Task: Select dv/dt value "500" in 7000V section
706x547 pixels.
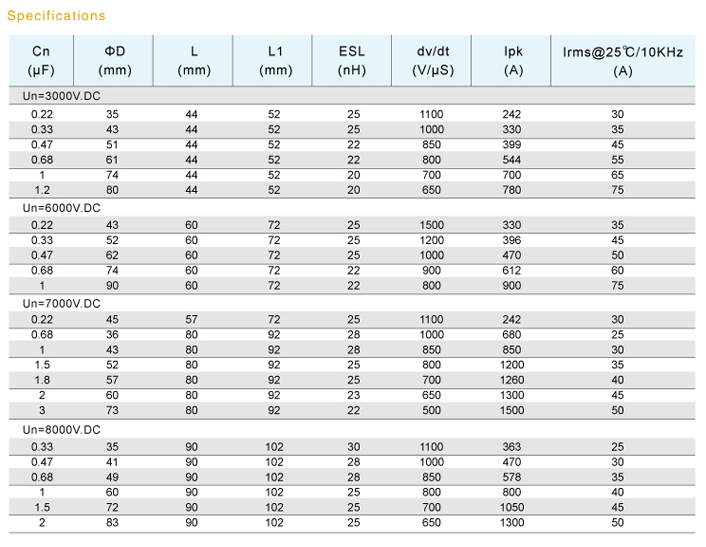Action: 431,410
